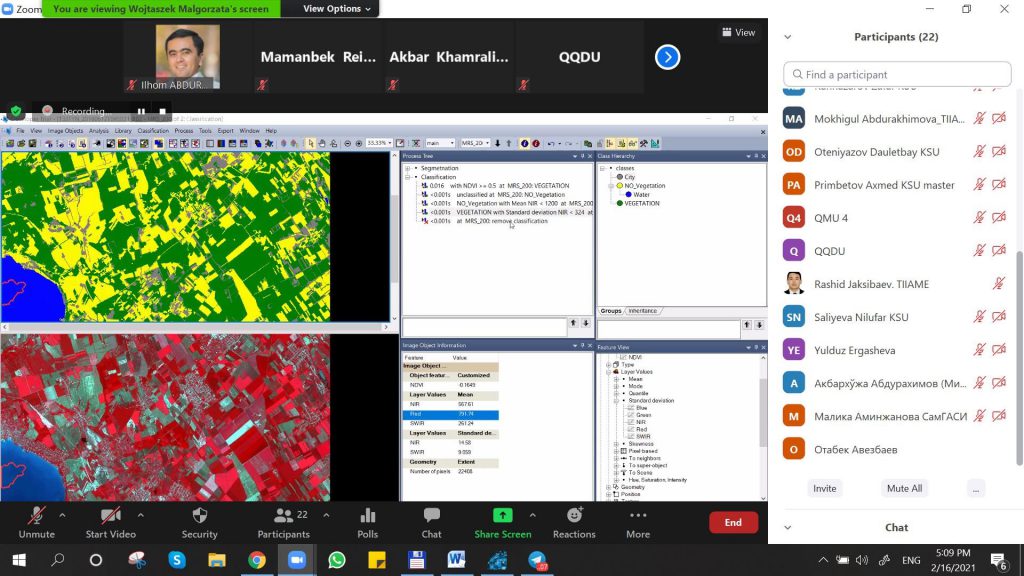The width and height of the screenshot is (1024, 576).
Task: Open the Process menu in eCognition
Action: coord(184,131)
